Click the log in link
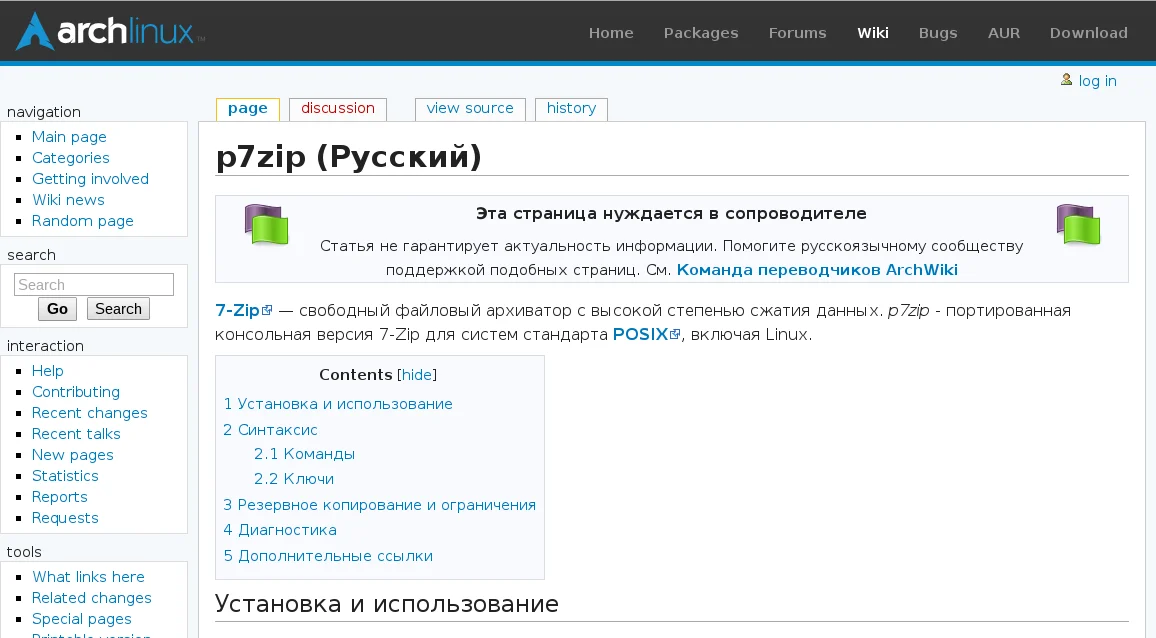The width and height of the screenshot is (1156, 638). click(x=1097, y=81)
